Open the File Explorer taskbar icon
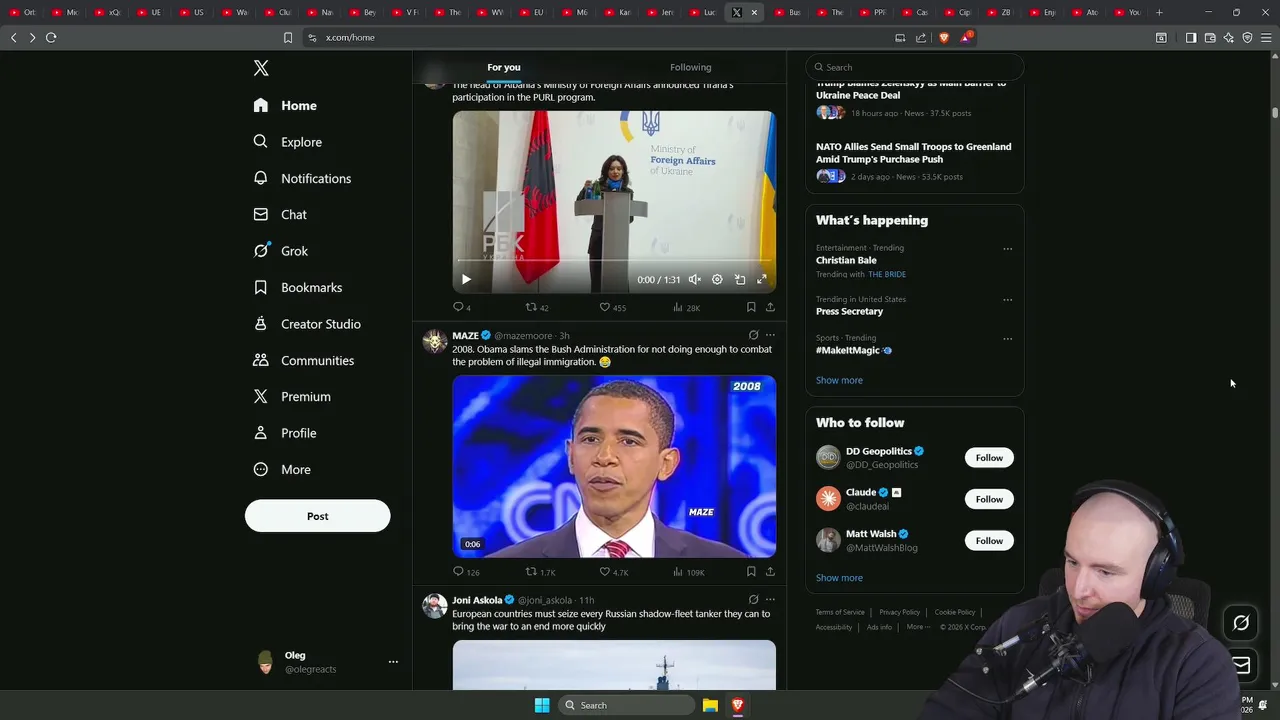The image size is (1280, 720). 710,705
